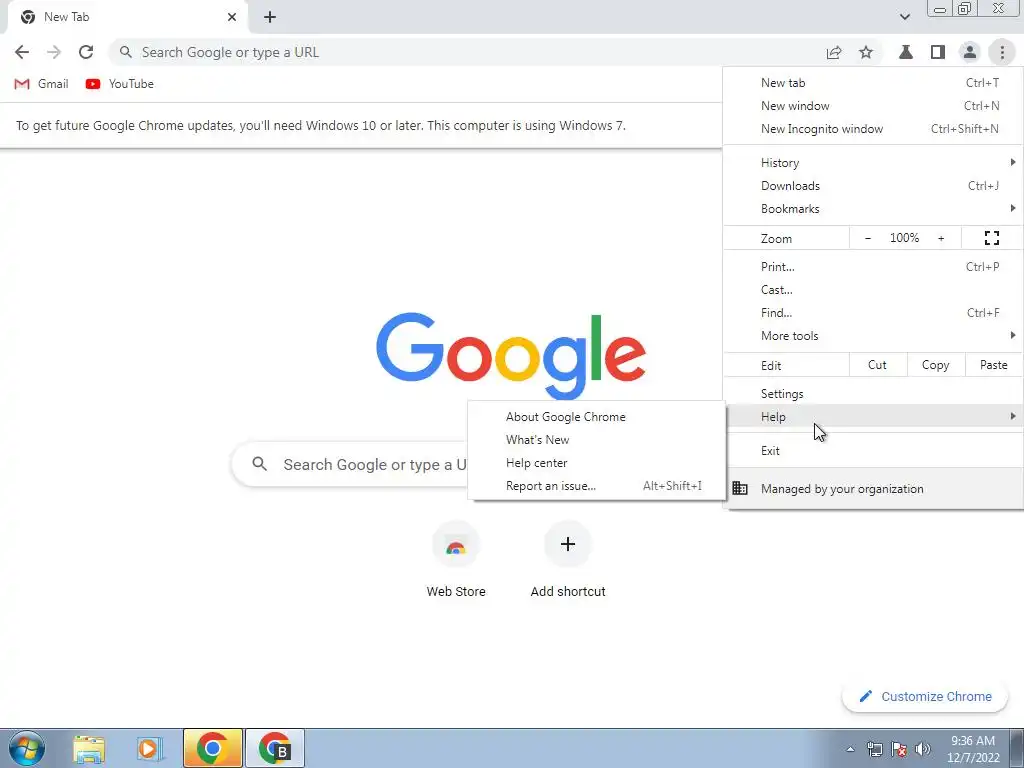Choose Print... from the menu
This screenshot has height=768, width=1024.
[873, 266]
